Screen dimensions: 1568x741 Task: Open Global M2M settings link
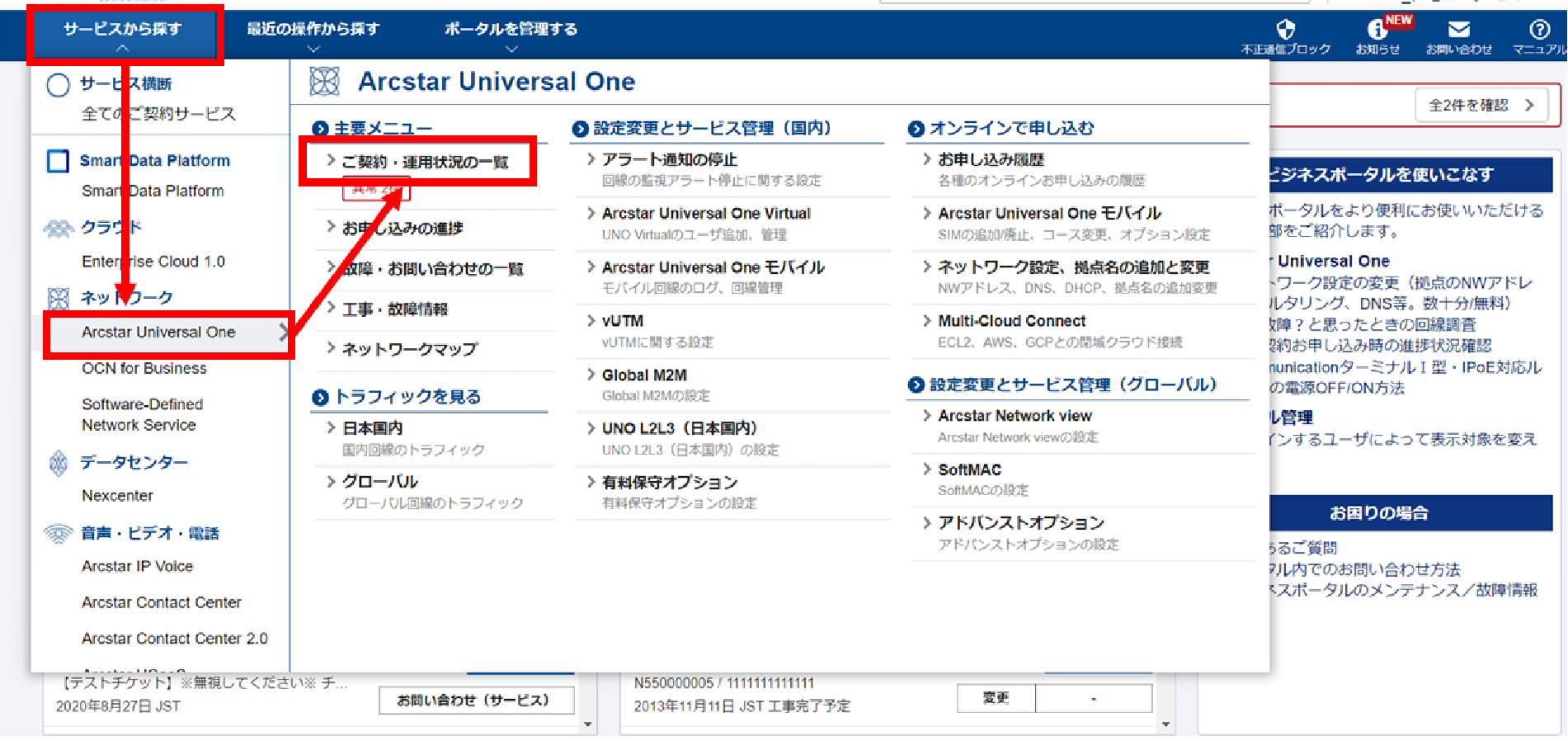coord(644,375)
